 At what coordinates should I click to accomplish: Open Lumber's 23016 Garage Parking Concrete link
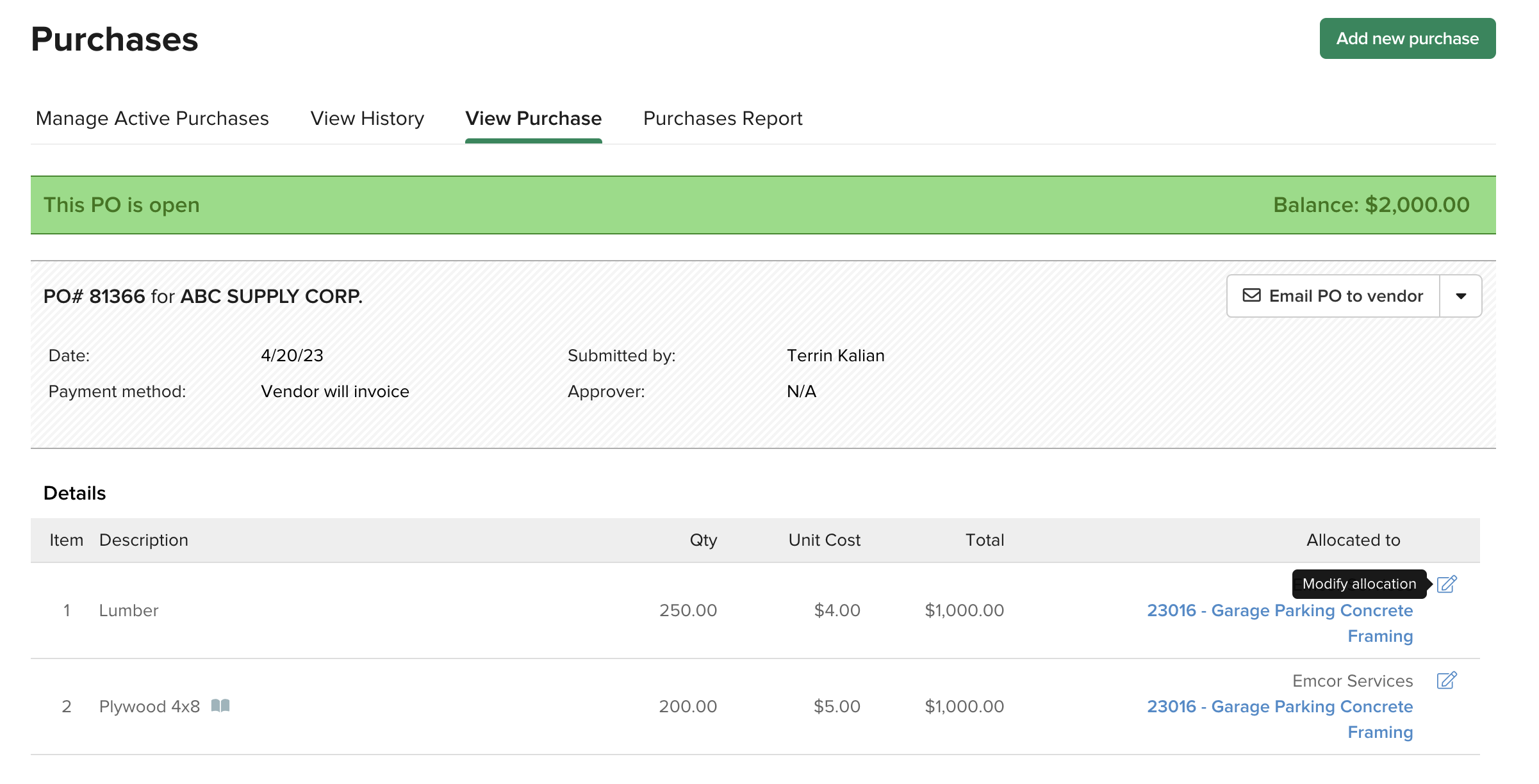click(1280, 610)
